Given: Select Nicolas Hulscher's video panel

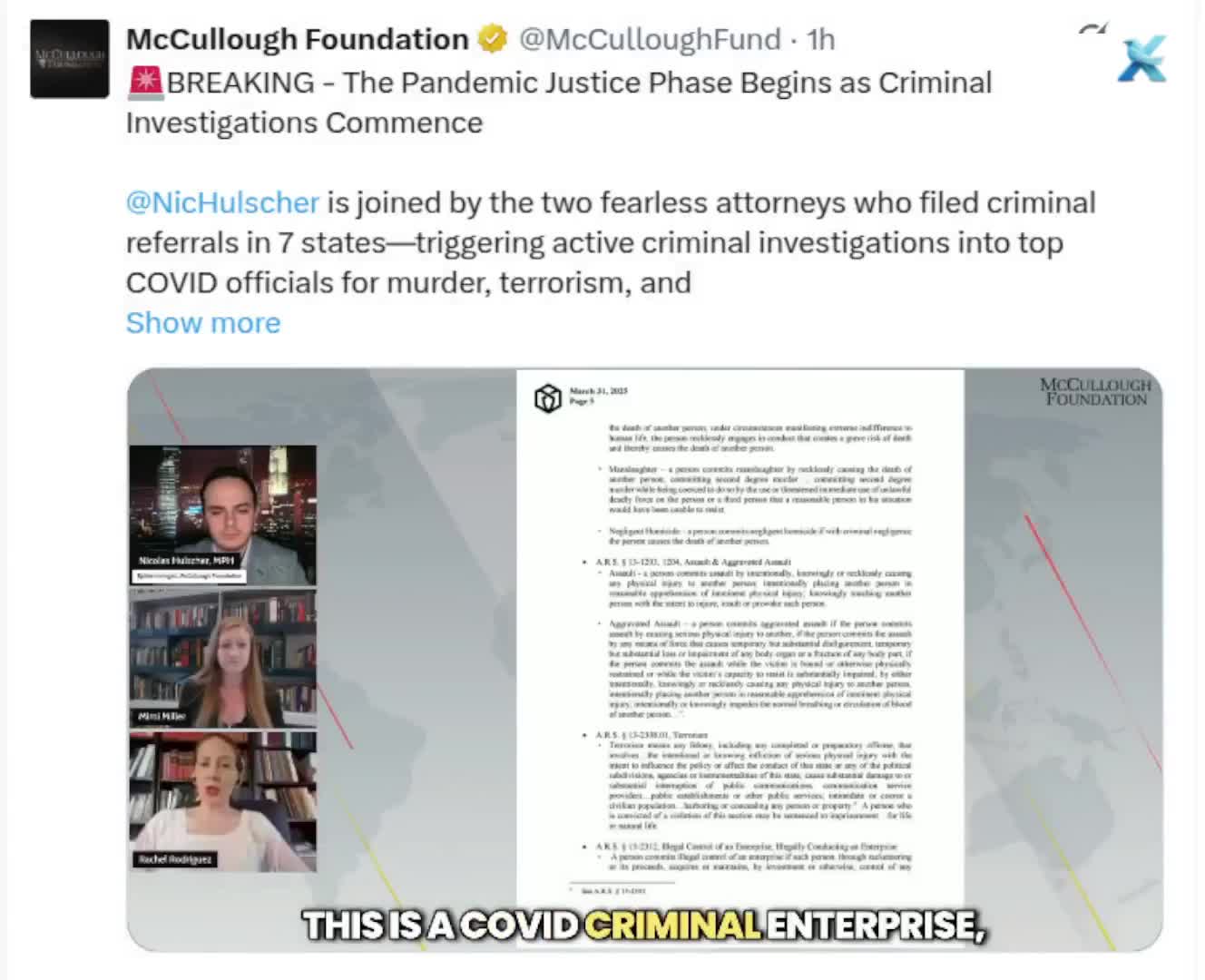Looking at the screenshot, I should tap(223, 514).
